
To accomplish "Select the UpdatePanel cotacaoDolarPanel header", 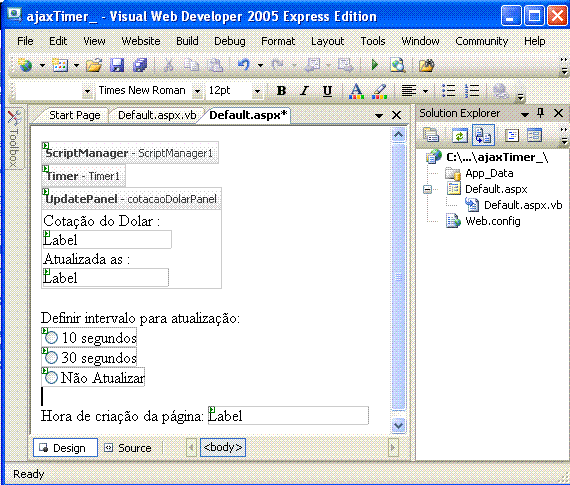I will click(x=131, y=199).
